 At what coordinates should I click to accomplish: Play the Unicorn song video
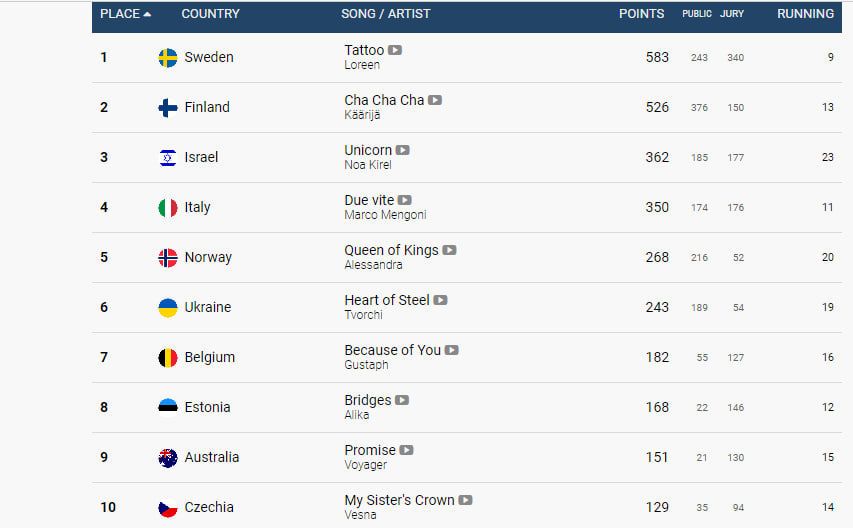pyautogui.click(x=403, y=150)
